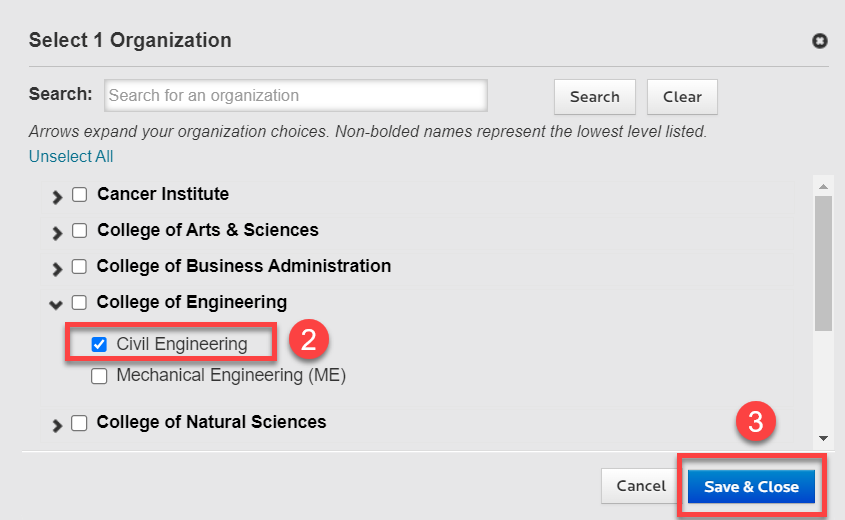This screenshot has width=845, height=520.
Task: Check College of Arts & Sciences checkbox
Action: (x=80, y=231)
